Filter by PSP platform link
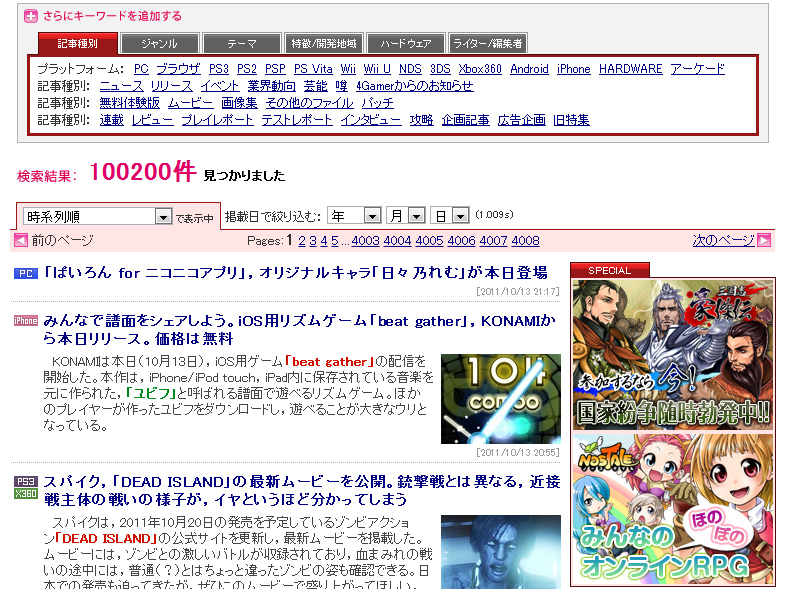 [x=275, y=69]
